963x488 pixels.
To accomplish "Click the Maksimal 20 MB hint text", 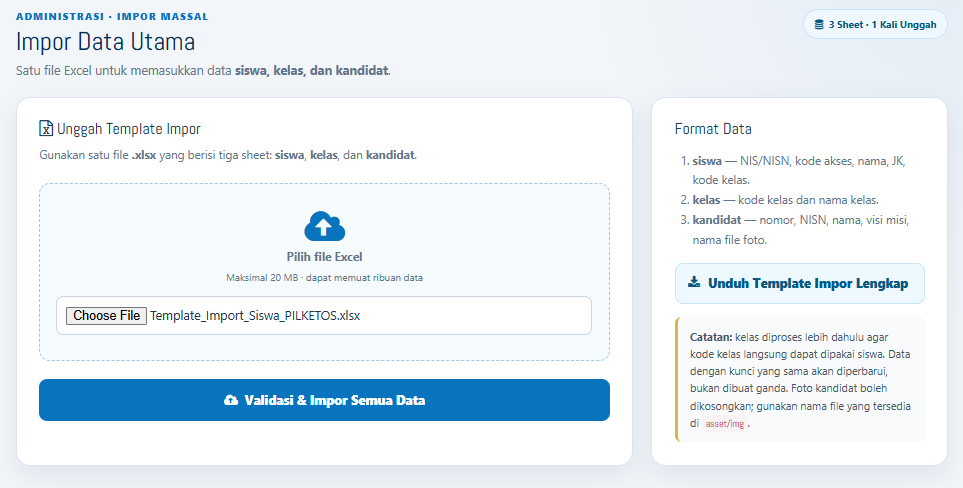I will pyautogui.click(x=324, y=277).
